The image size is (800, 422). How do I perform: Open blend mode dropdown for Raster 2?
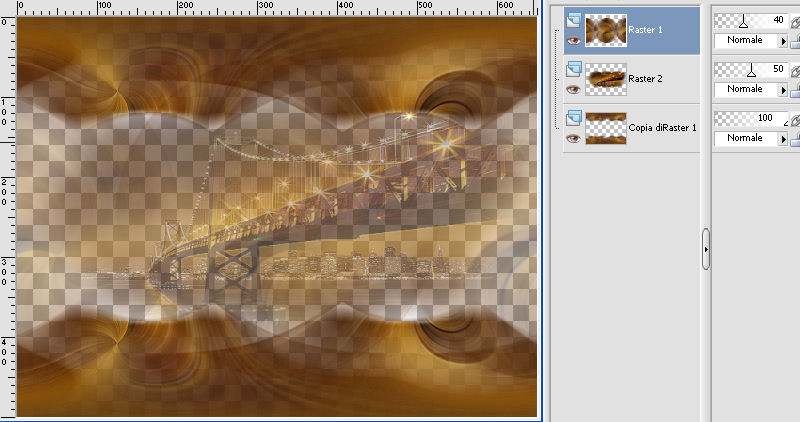point(783,90)
